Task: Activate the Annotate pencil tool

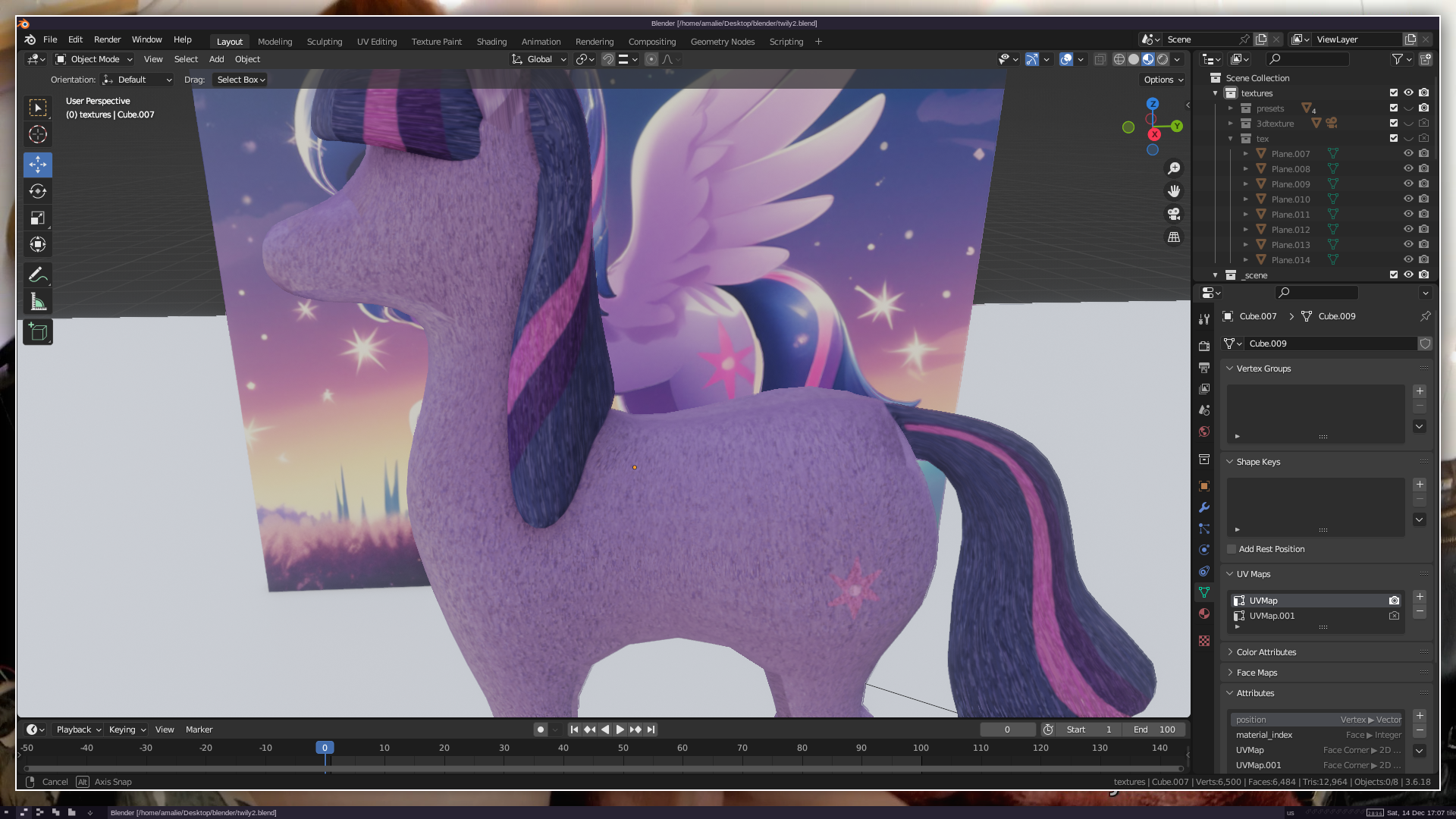Action: tap(38, 275)
